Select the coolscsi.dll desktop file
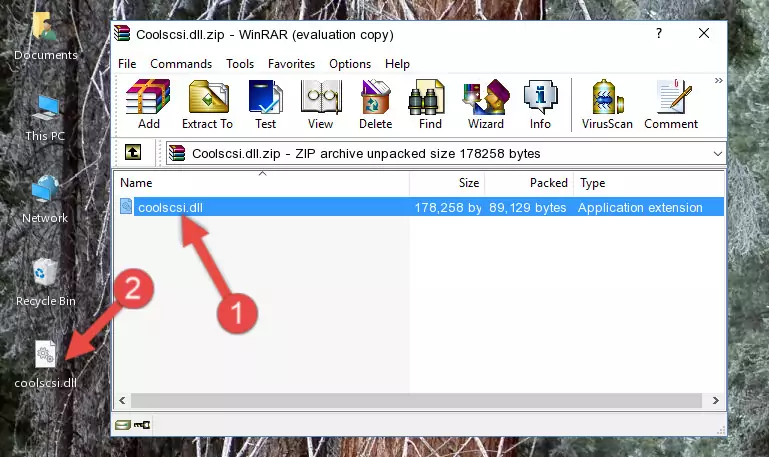Screen dimensions: 769x457 45,364
